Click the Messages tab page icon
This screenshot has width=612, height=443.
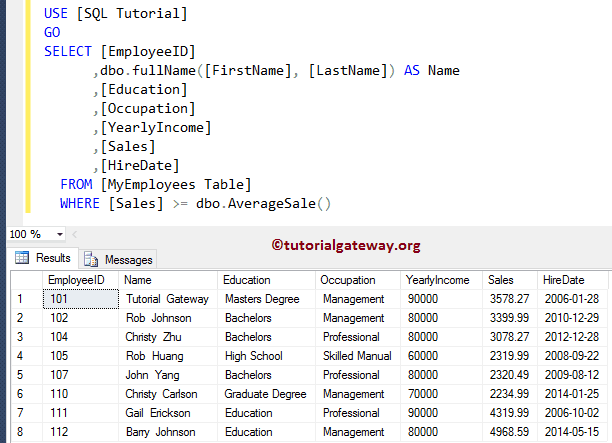tap(92, 259)
